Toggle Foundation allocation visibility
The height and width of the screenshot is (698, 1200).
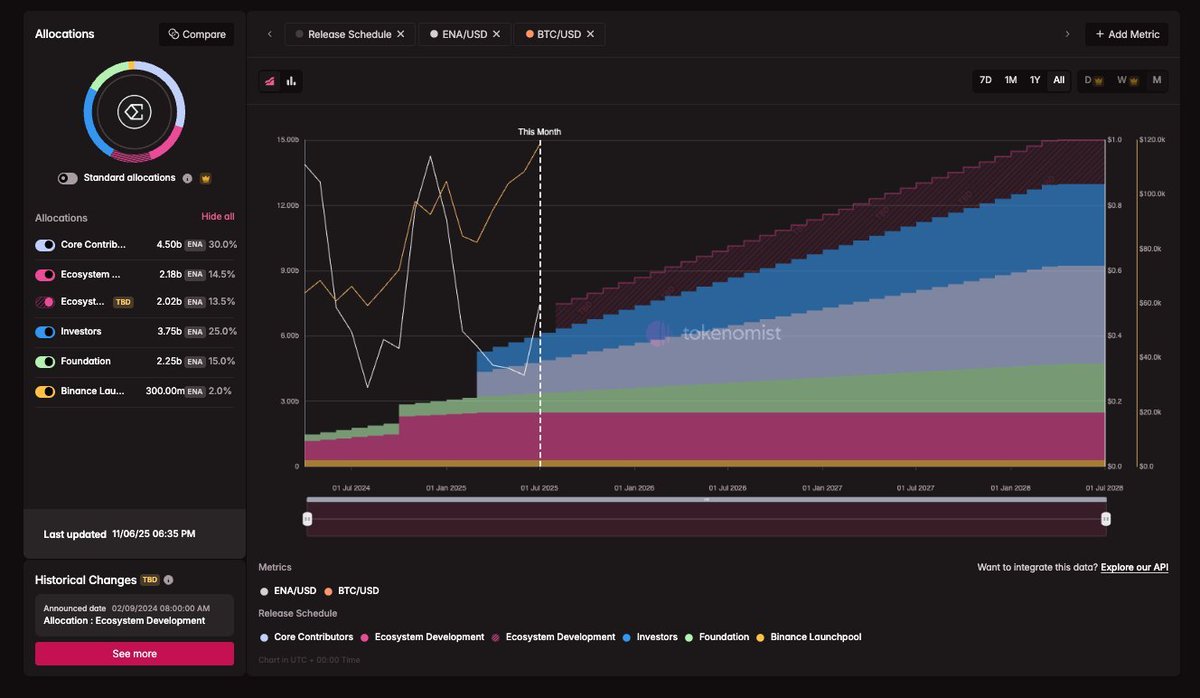[x=45, y=362]
